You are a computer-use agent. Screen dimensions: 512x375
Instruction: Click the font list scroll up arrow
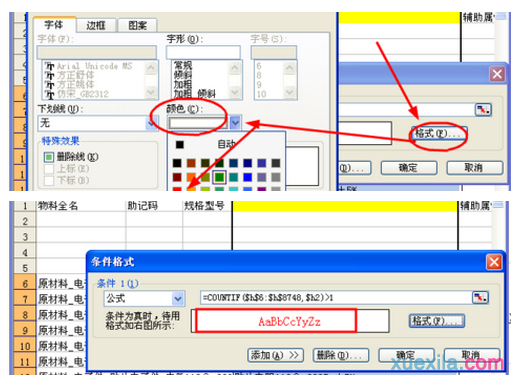coord(151,68)
